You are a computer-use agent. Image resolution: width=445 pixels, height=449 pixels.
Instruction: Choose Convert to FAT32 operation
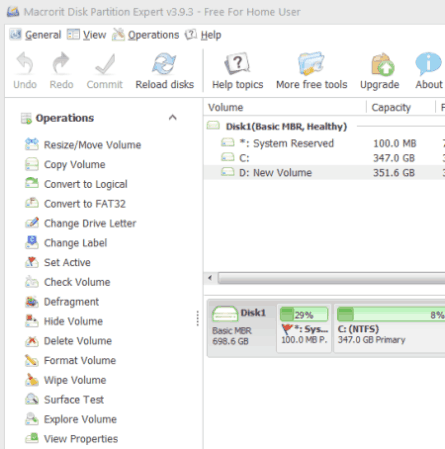pos(75,204)
